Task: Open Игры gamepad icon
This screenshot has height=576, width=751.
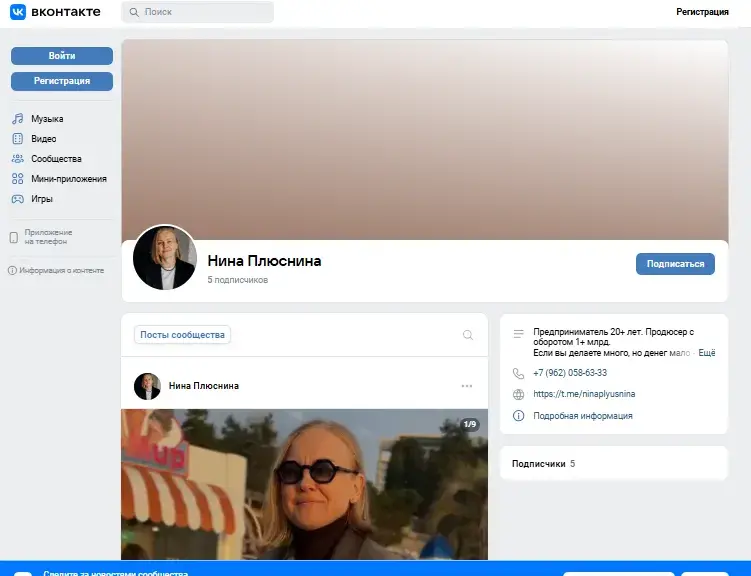Action: pyautogui.click(x=18, y=199)
